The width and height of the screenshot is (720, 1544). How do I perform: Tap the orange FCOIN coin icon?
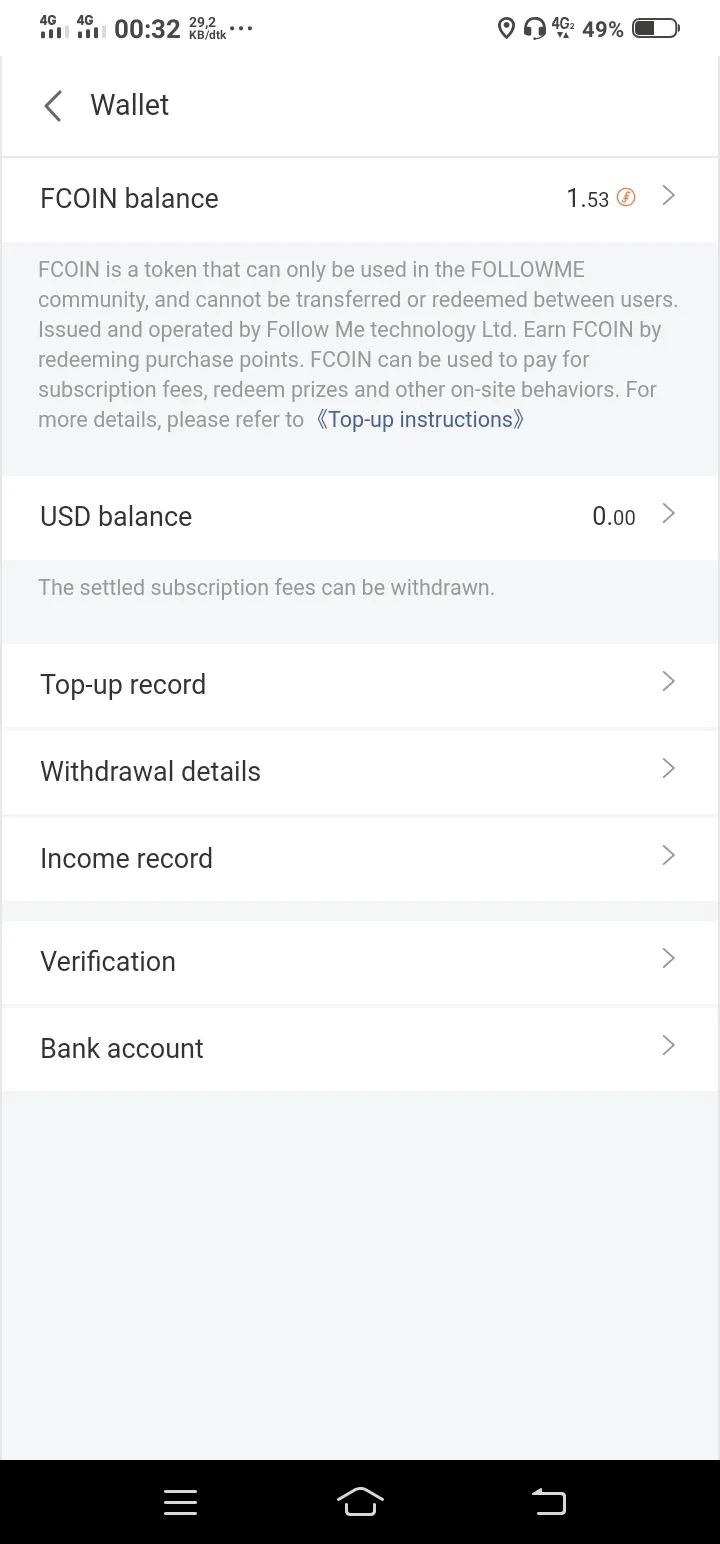626,198
